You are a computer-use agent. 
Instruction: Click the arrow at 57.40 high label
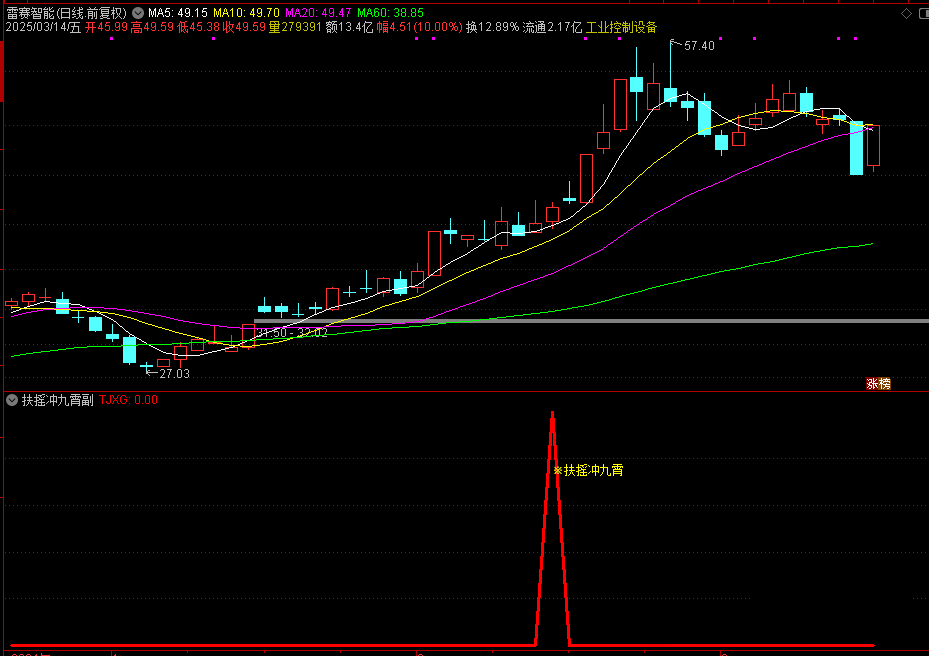click(x=676, y=45)
